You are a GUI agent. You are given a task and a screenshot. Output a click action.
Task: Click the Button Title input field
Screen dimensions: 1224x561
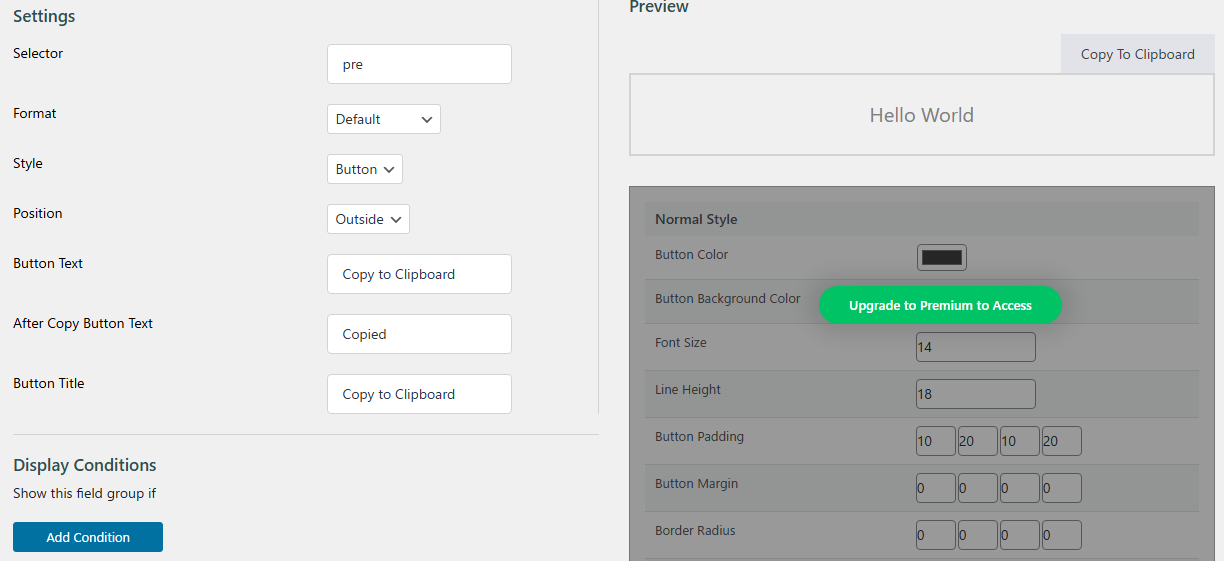(x=419, y=394)
